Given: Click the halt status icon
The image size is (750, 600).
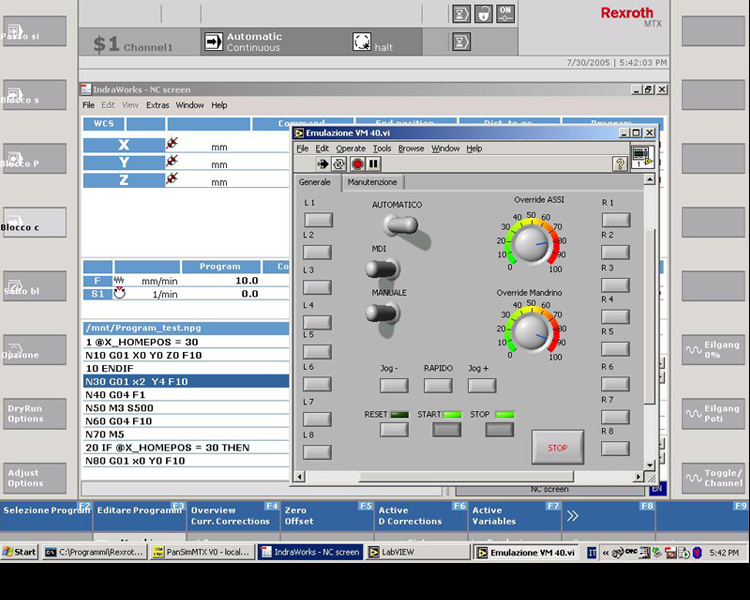Looking at the screenshot, I should (362, 42).
